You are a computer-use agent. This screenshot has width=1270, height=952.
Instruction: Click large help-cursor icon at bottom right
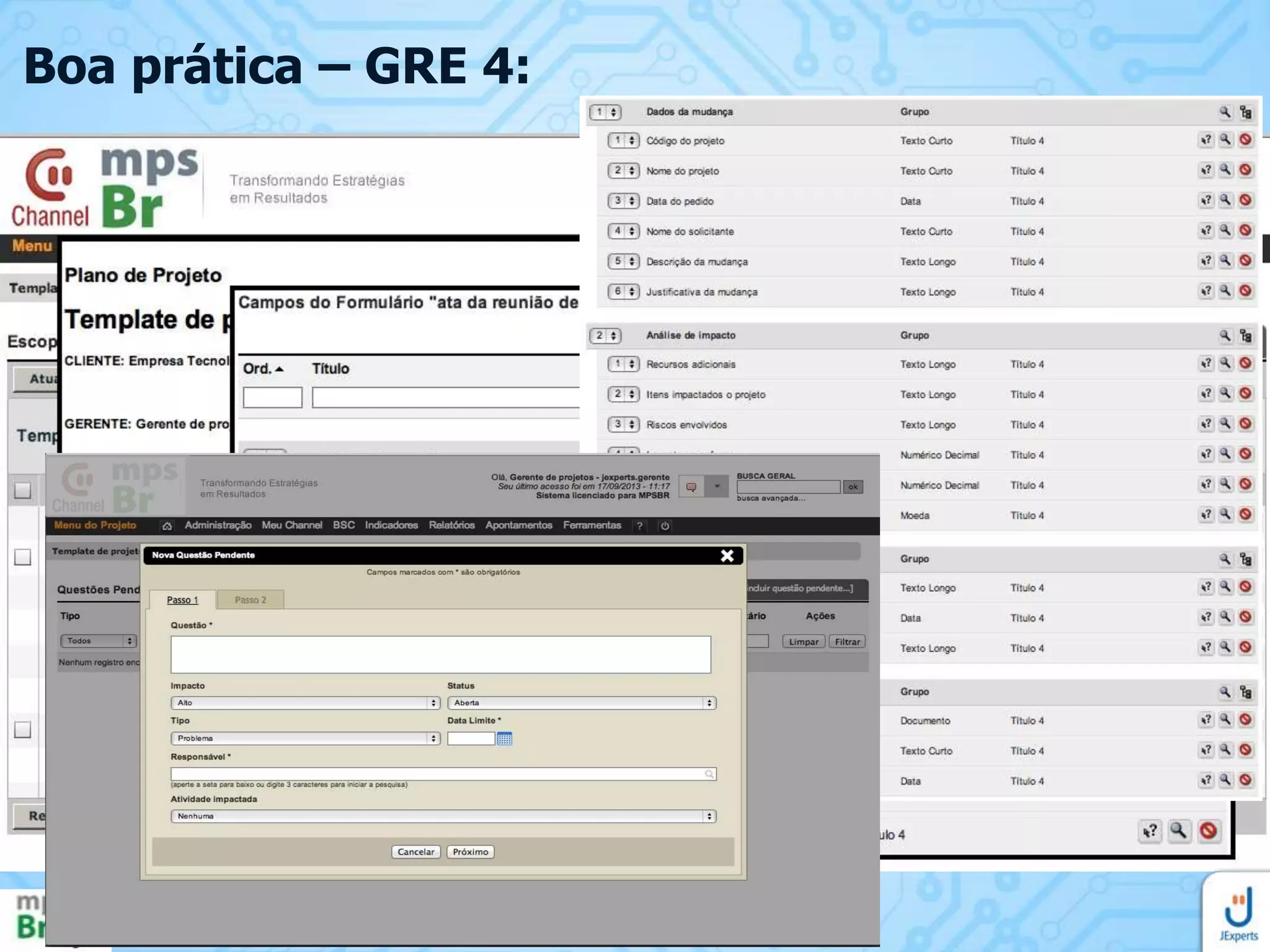point(1150,831)
